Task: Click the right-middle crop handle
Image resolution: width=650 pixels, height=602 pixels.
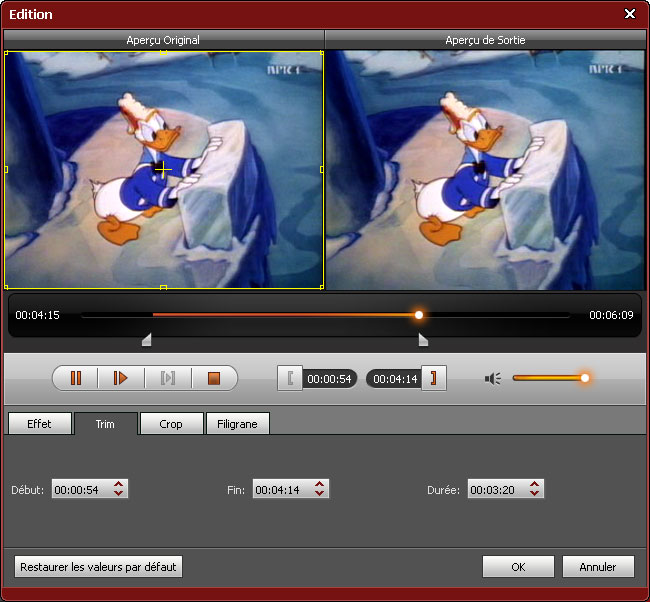Action: 322,170
